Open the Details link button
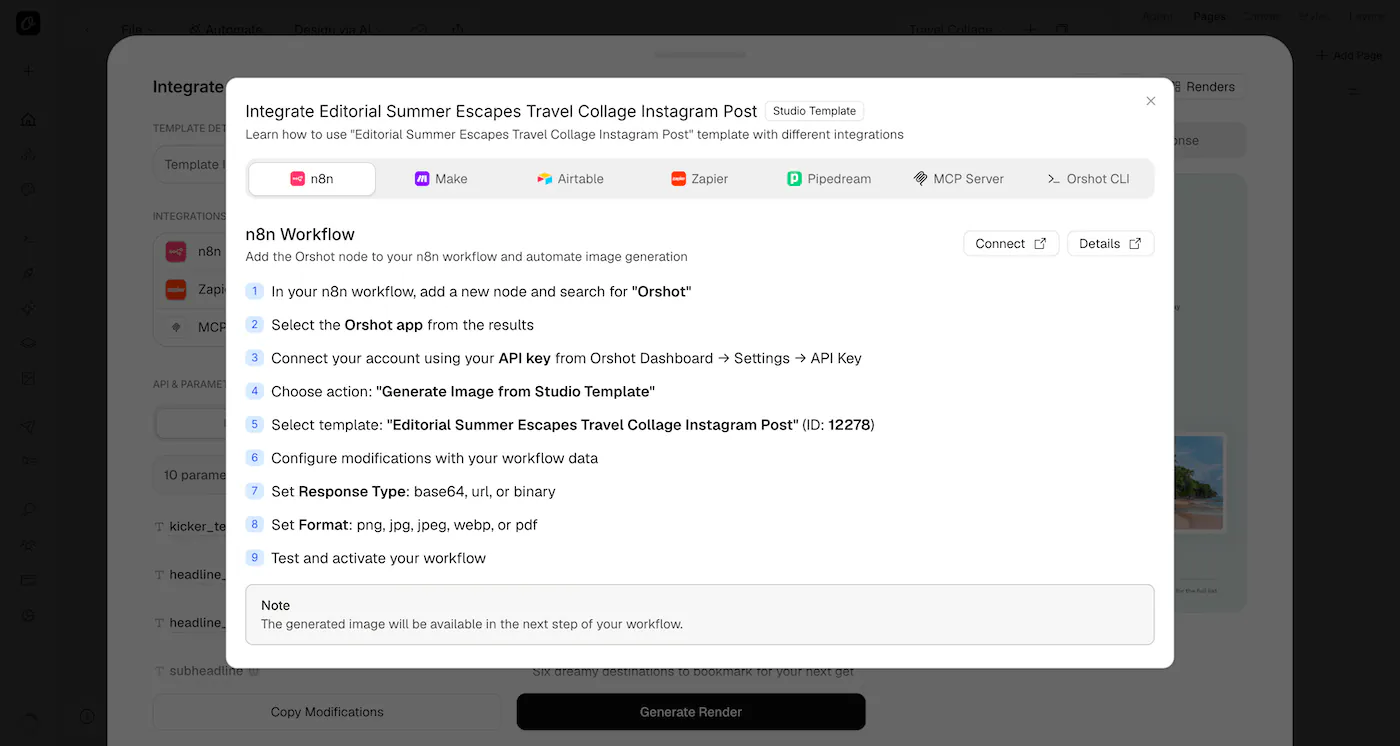The width and height of the screenshot is (1400, 746). pos(1110,244)
